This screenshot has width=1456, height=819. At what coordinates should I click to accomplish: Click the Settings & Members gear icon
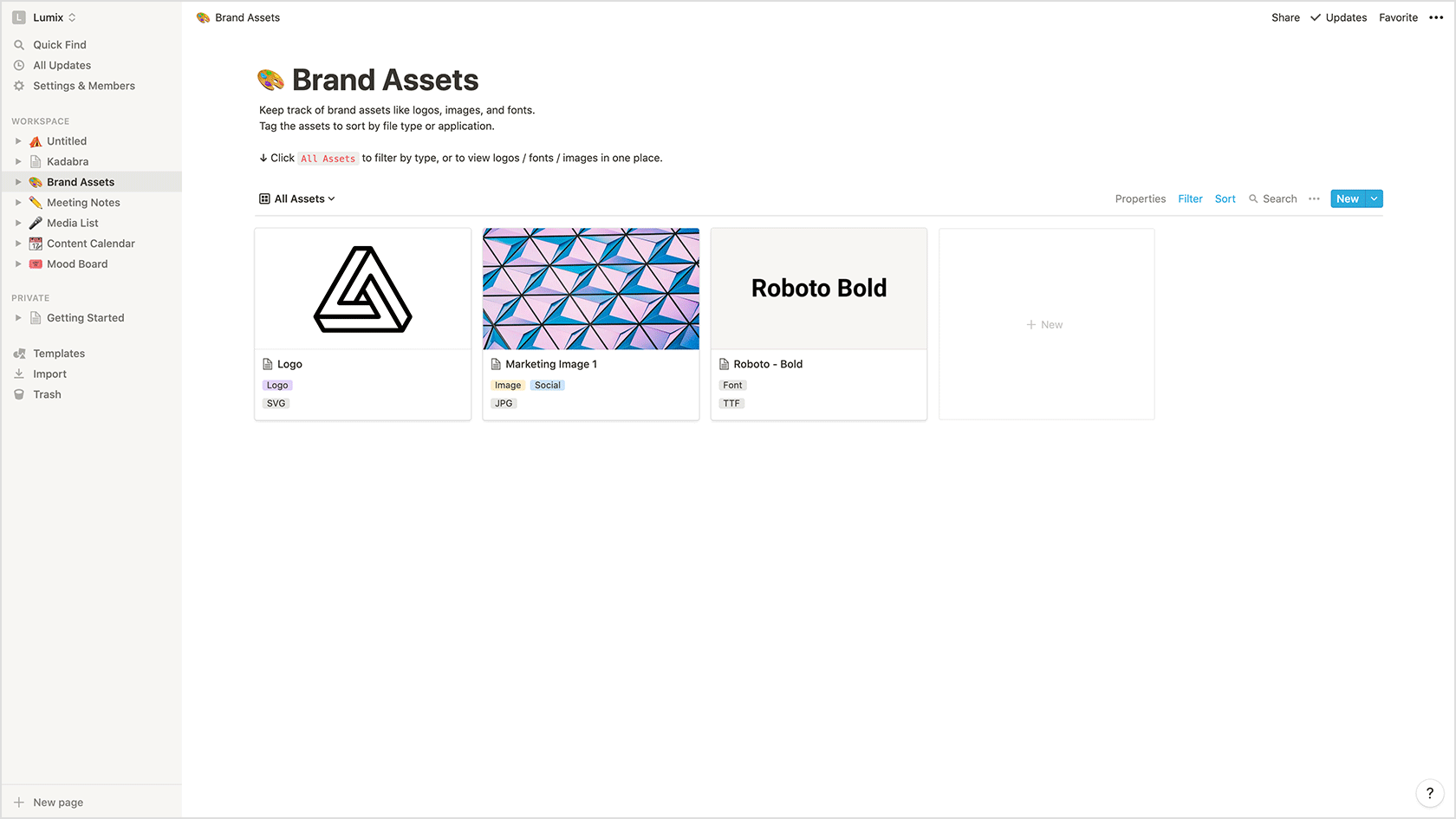click(x=19, y=86)
